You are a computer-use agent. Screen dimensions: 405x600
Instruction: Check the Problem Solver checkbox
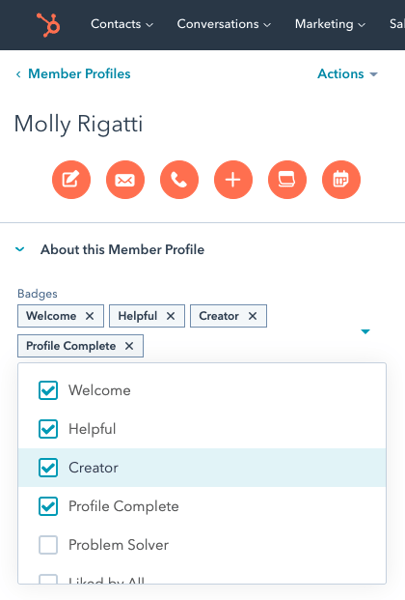tap(48, 545)
